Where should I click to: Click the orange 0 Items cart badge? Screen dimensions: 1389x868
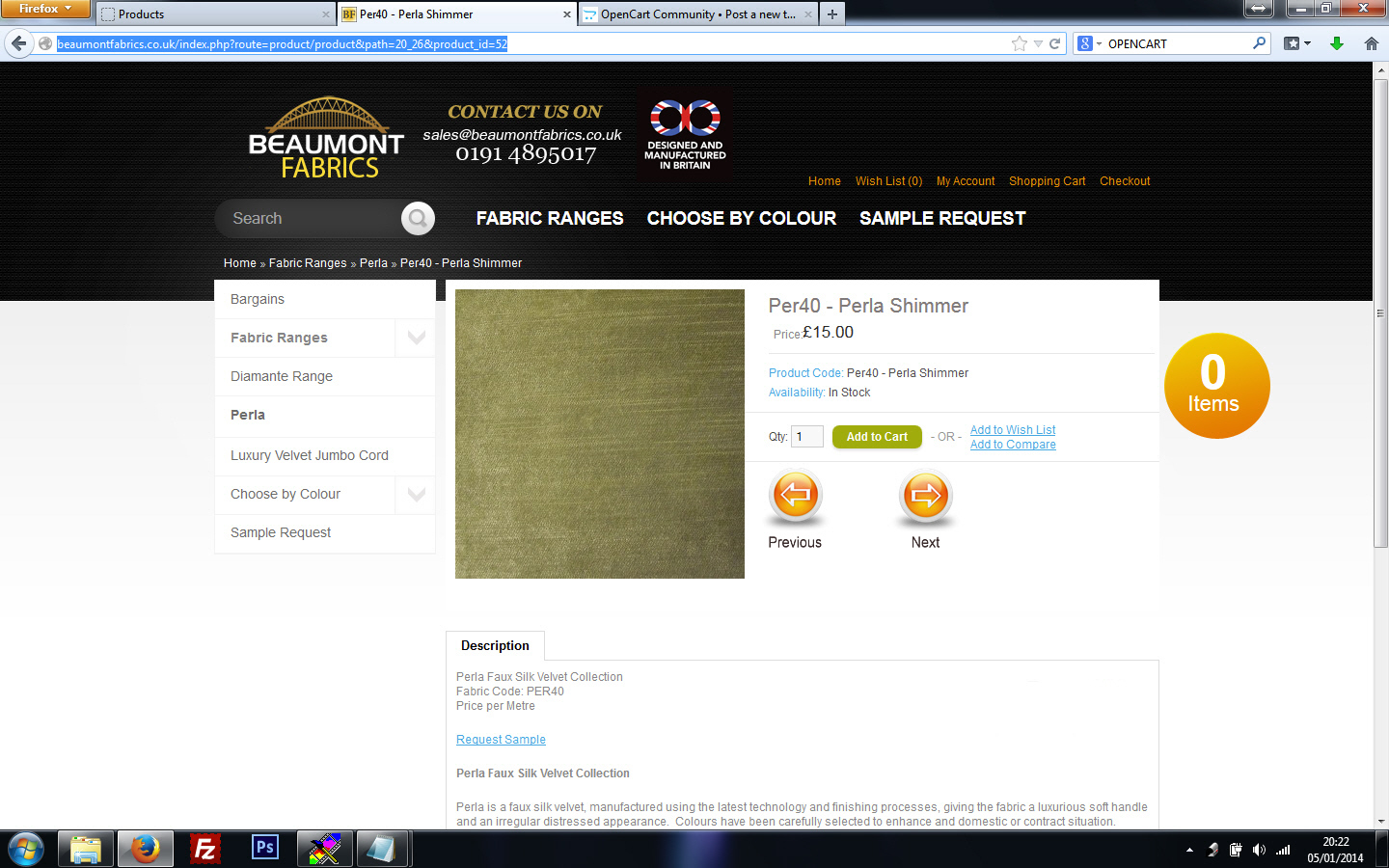coord(1216,386)
